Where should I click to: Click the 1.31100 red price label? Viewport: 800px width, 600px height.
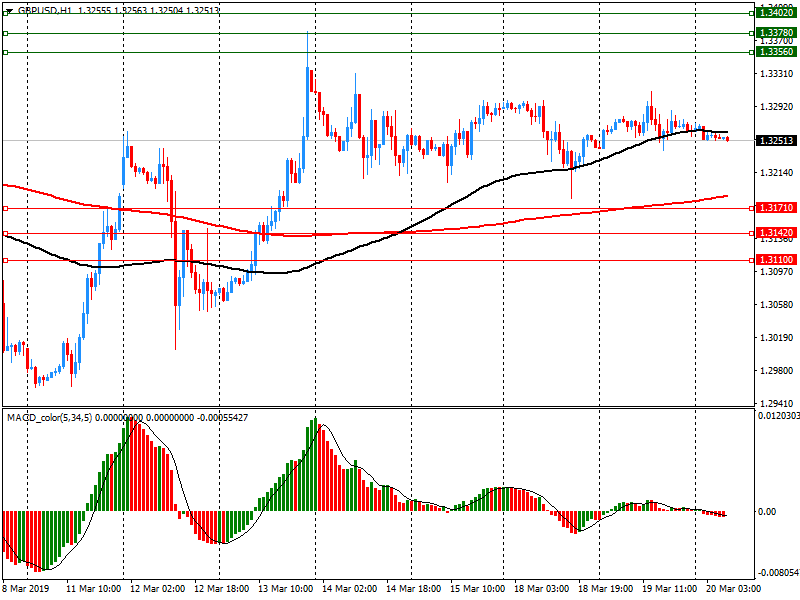pos(776,260)
